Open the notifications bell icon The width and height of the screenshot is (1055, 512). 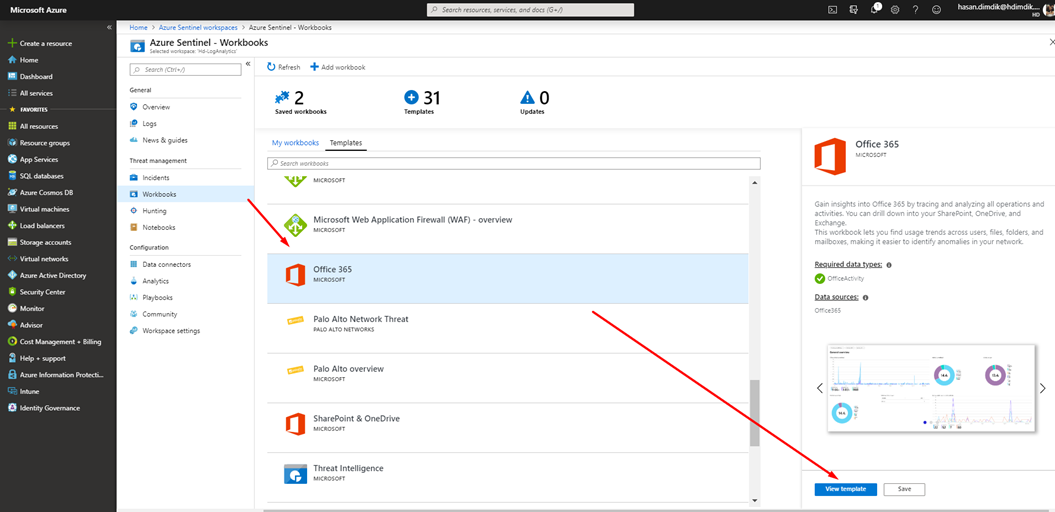(x=874, y=9)
